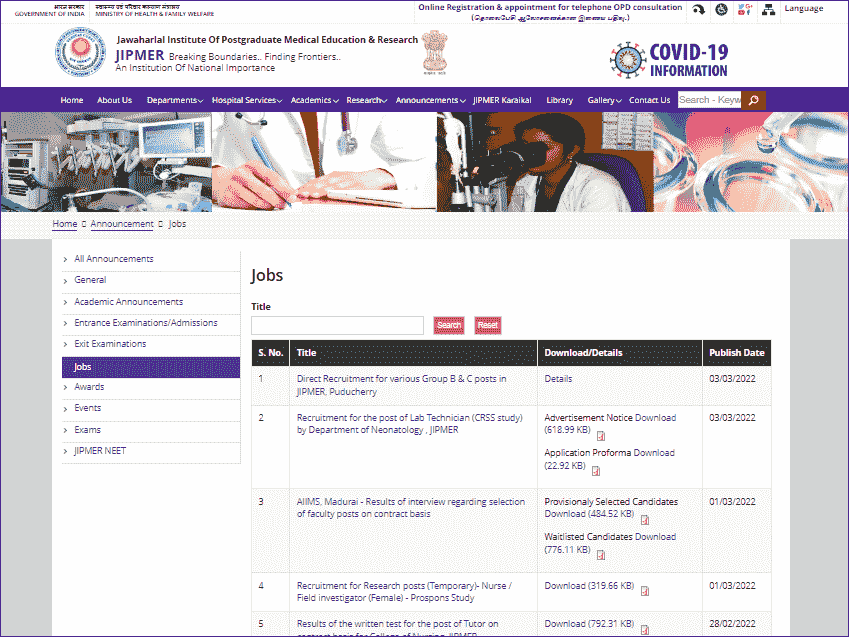Image resolution: width=849 pixels, height=637 pixels.
Task: Open the accessibility icon near Language
Action: 722,9
